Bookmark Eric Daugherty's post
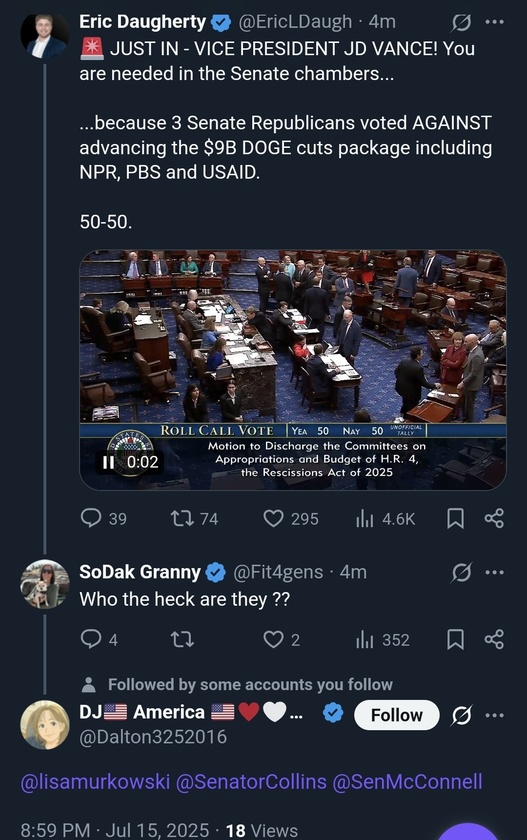 [x=455, y=518]
